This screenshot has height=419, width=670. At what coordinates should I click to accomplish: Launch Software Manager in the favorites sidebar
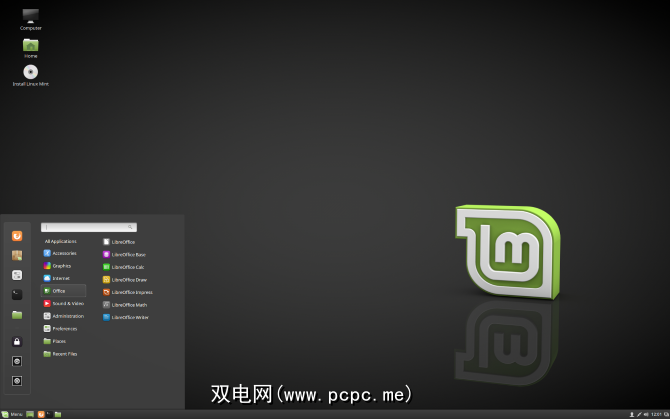click(17, 255)
